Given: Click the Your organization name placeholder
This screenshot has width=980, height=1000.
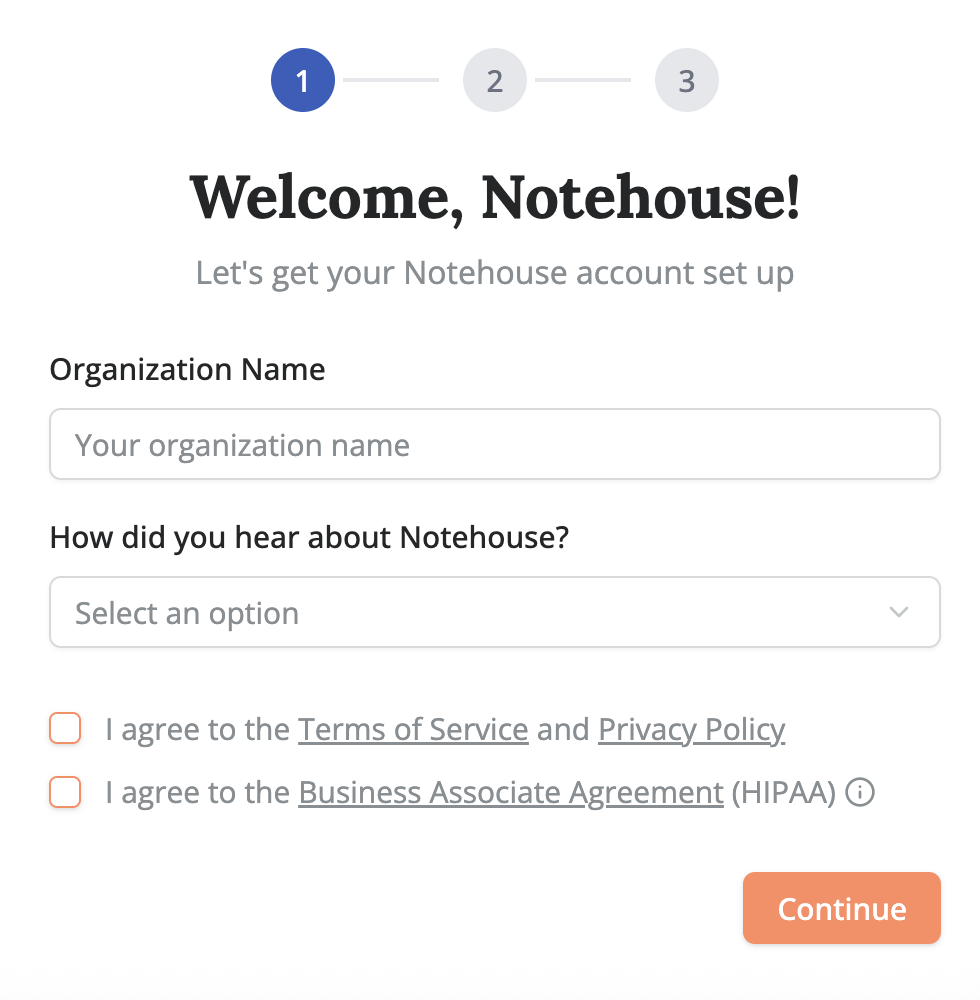Looking at the screenshot, I should [240, 444].
